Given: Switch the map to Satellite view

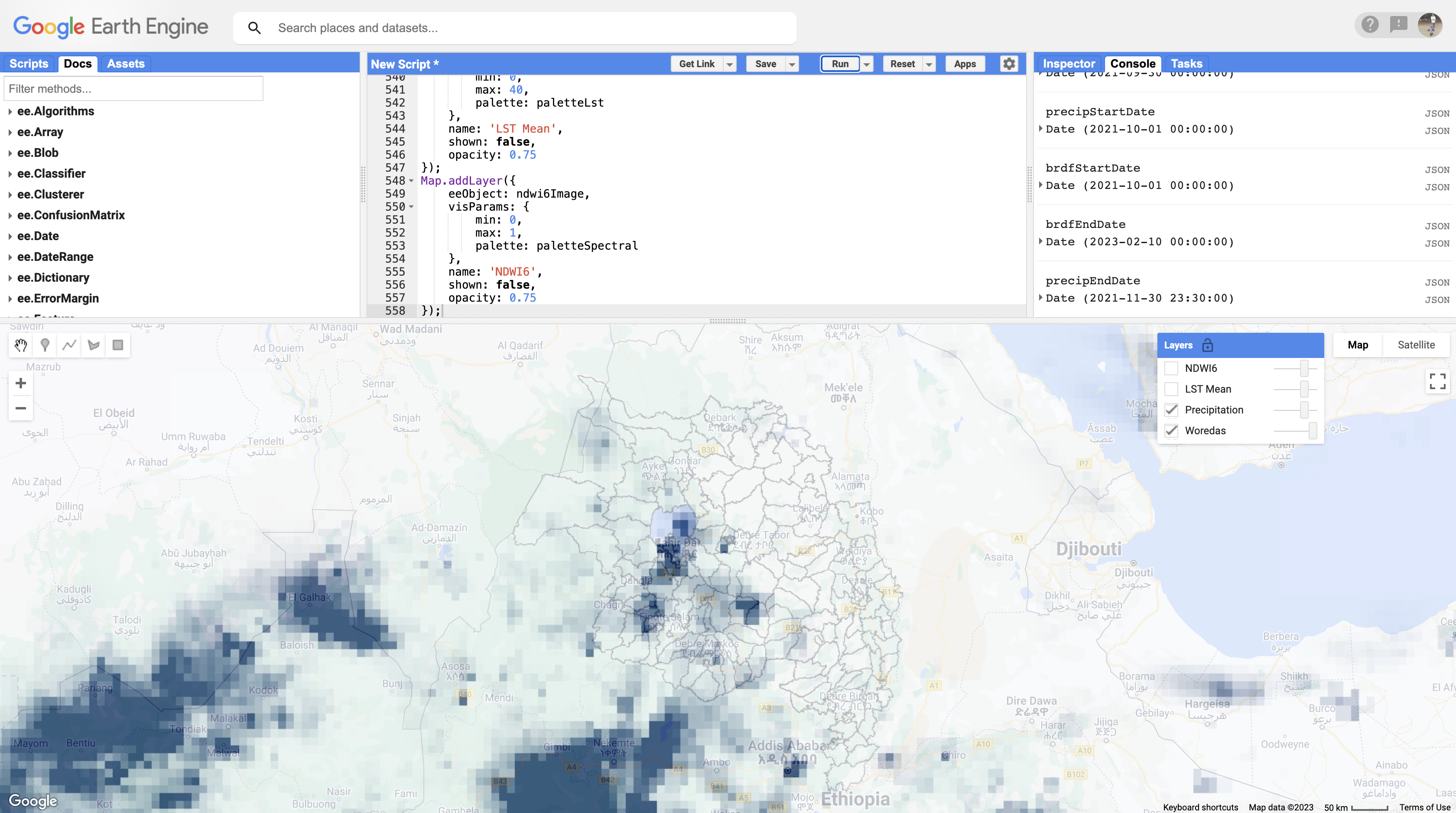Looking at the screenshot, I should 1416,345.
